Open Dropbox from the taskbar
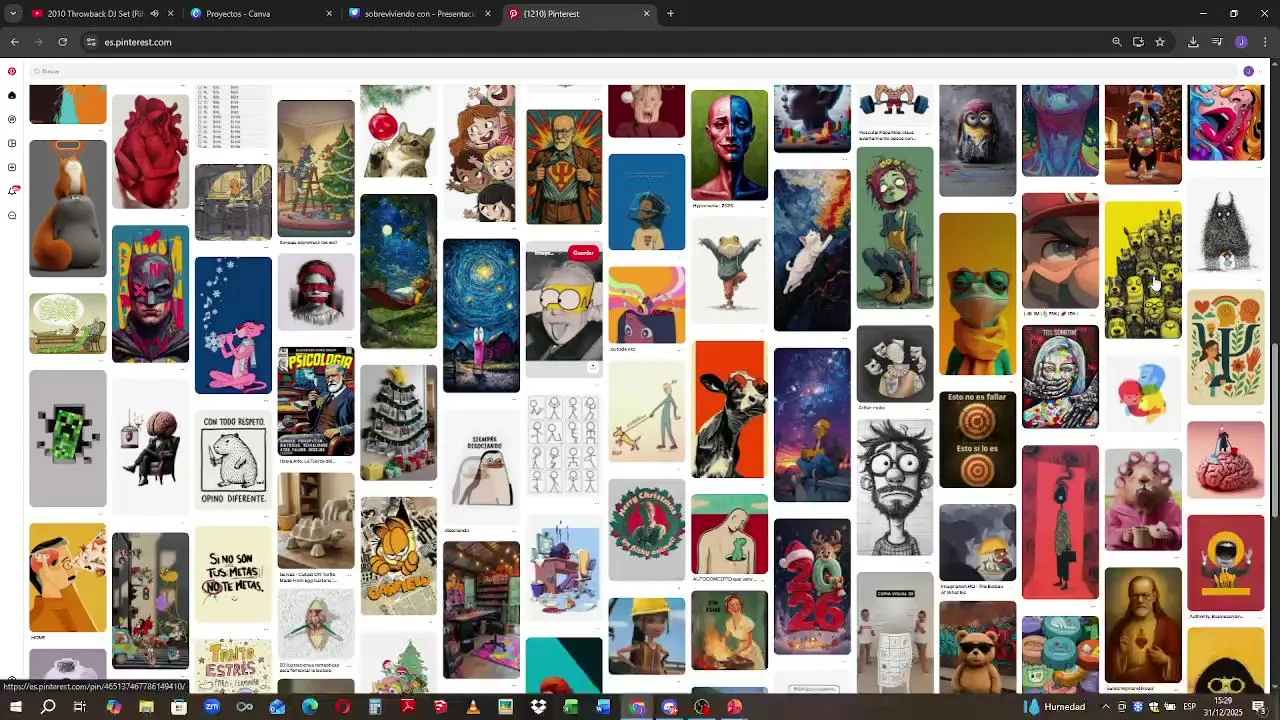 coord(538,707)
